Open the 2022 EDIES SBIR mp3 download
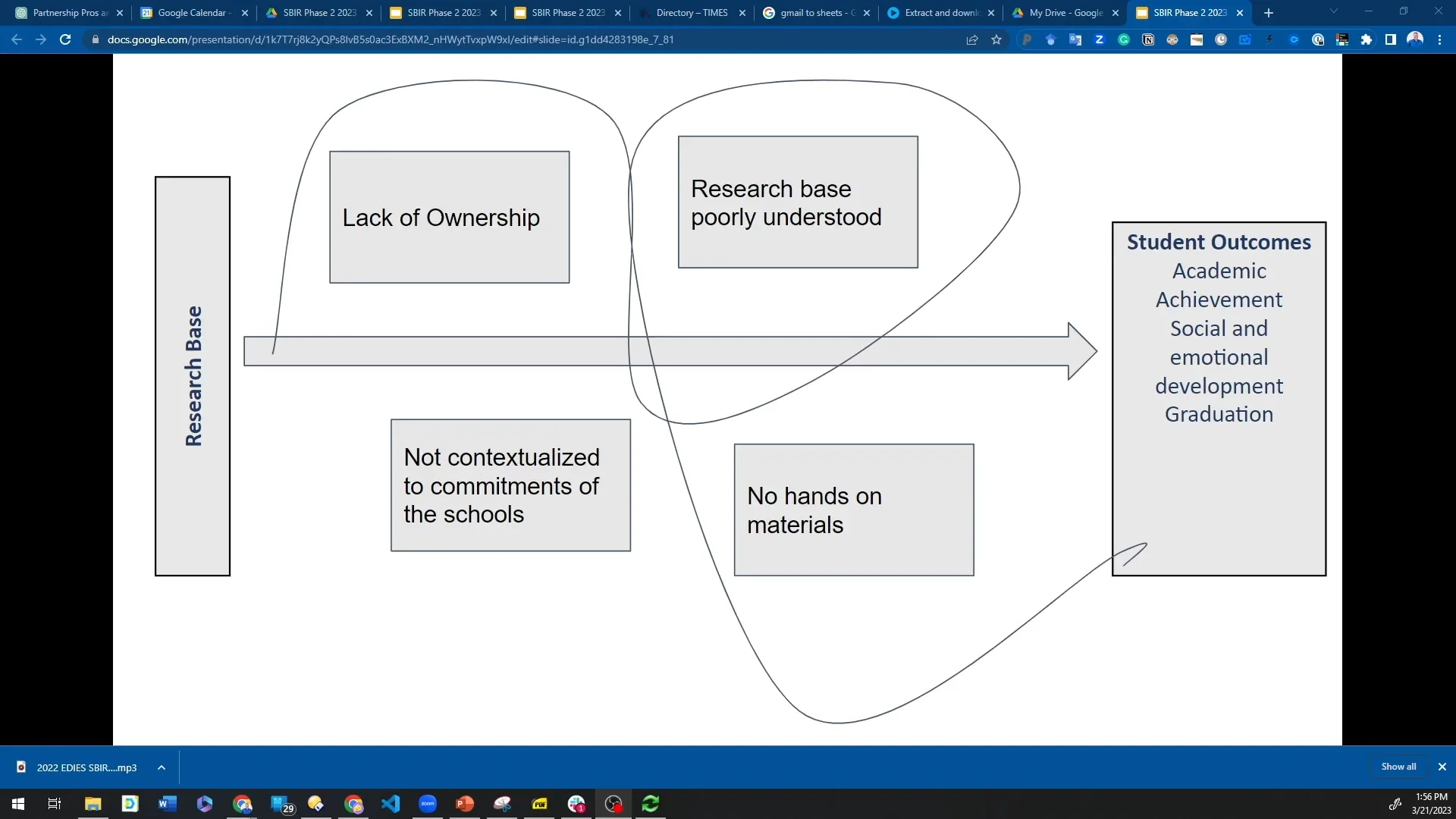Image resolution: width=1456 pixels, height=819 pixels. coord(86,767)
